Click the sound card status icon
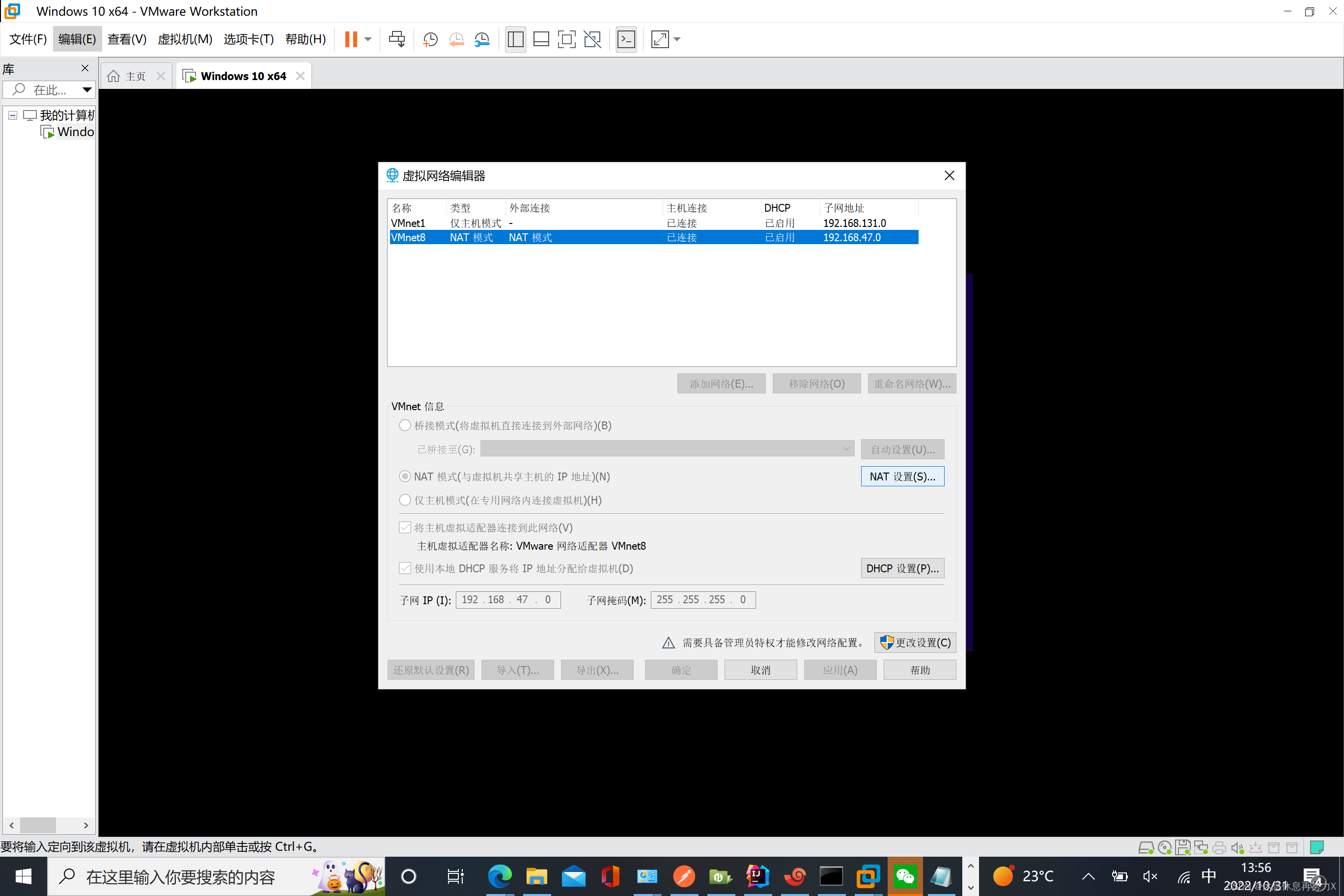Viewport: 1344px width, 896px height. (x=1237, y=847)
